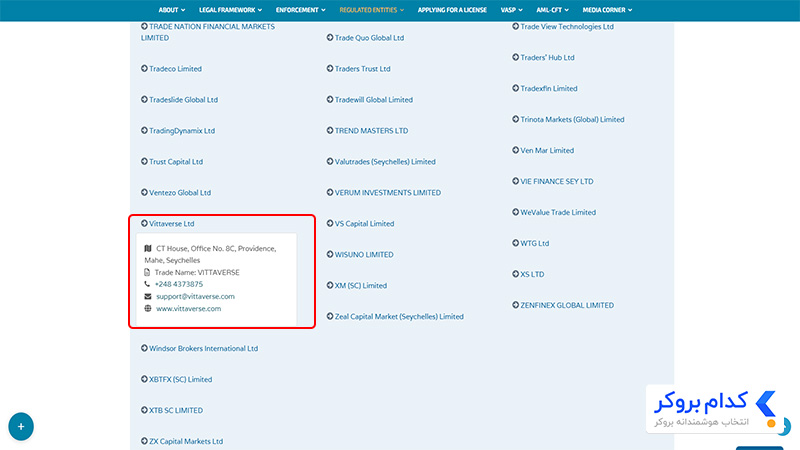Open the ENFORCEMENT dropdown menu
This screenshot has width=800, height=450.
point(301,10)
